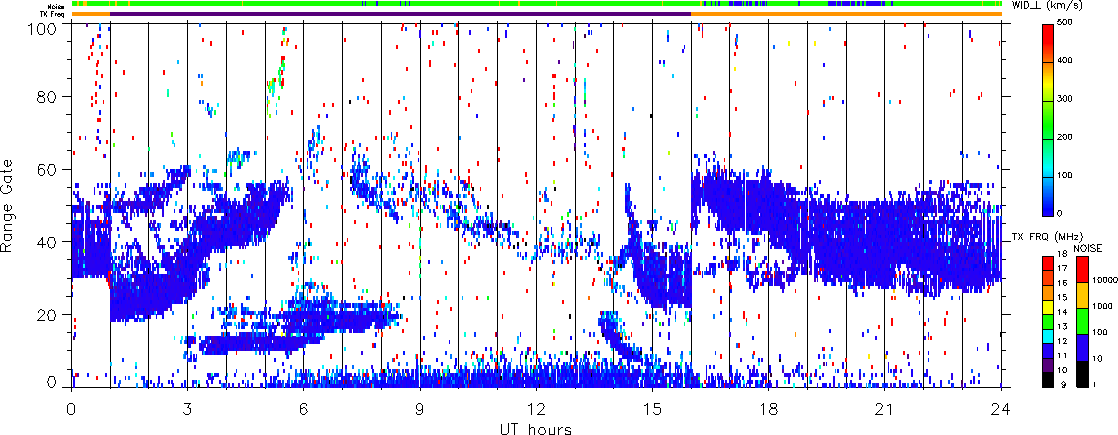Click the yellow 14 MHz swatch in TX FRQ legend
The width and height of the screenshot is (1118, 435).
click(1049, 308)
